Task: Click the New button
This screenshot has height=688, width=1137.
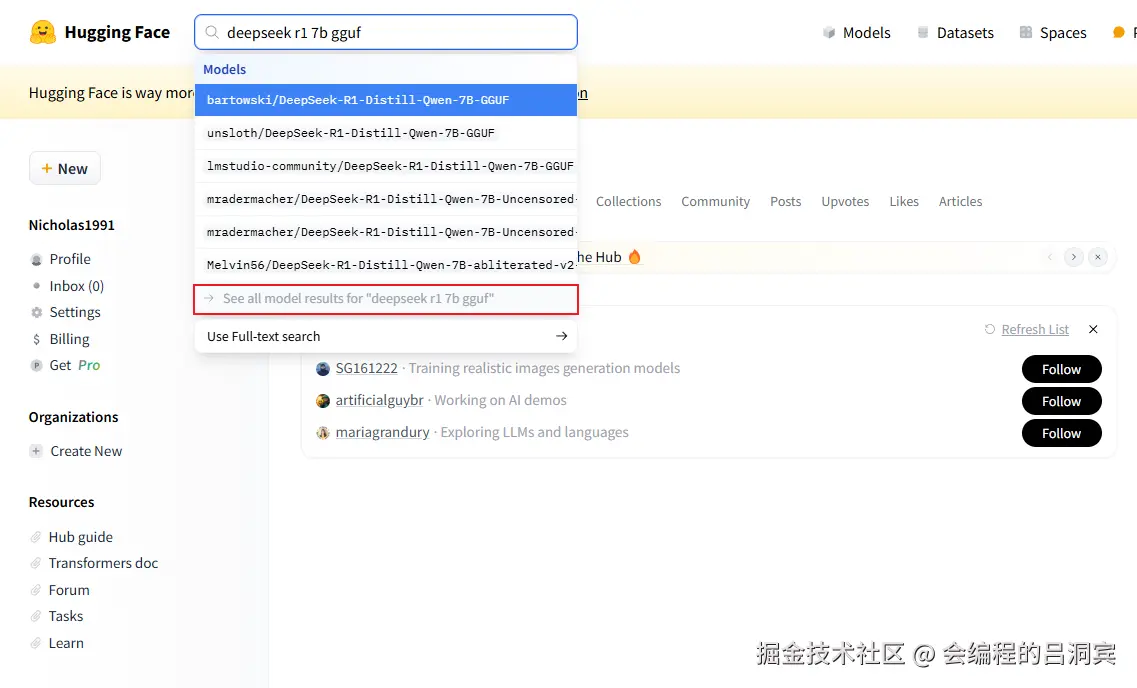Action: pyautogui.click(x=65, y=168)
